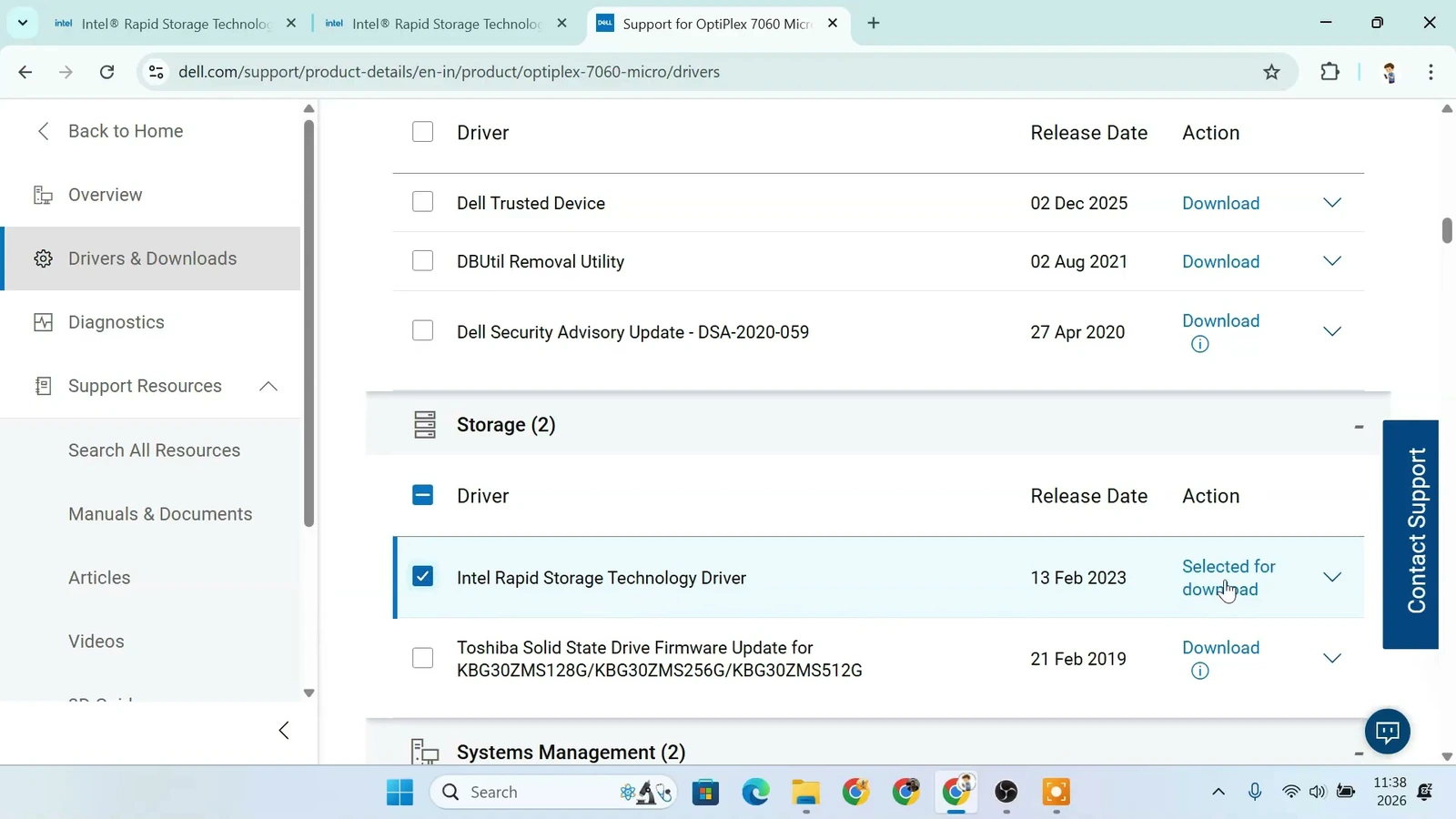Open Microsoft Edge from the taskbar

click(x=755, y=792)
